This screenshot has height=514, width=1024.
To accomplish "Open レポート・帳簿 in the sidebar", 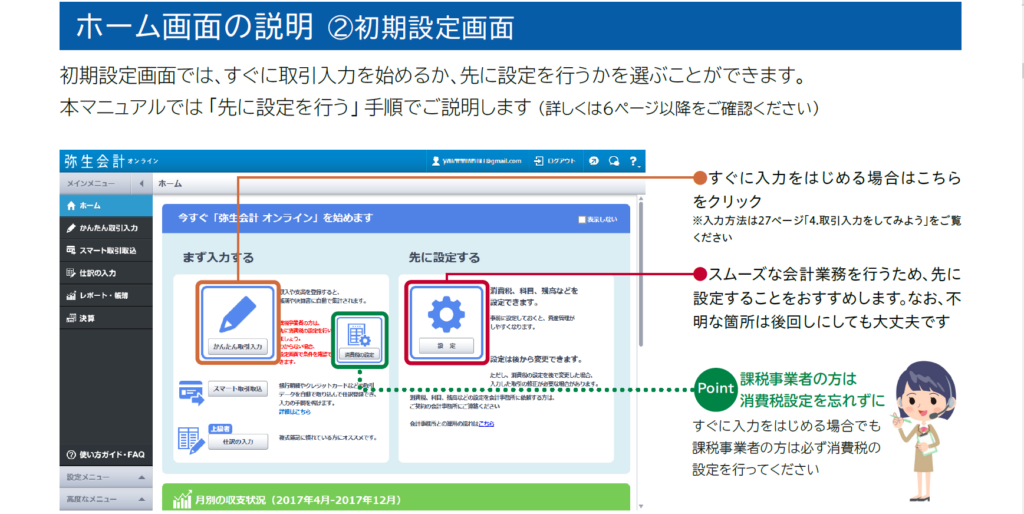I will [x=106, y=296].
